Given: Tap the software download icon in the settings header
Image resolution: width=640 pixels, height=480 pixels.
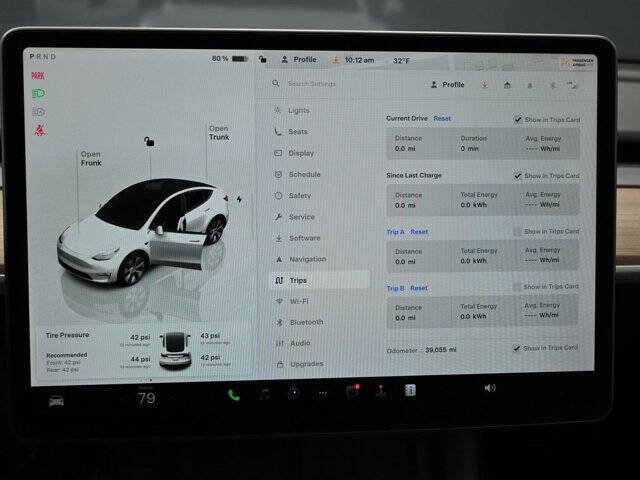Looking at the screenshot, I should pyautogui.click(x=484, y=85).
